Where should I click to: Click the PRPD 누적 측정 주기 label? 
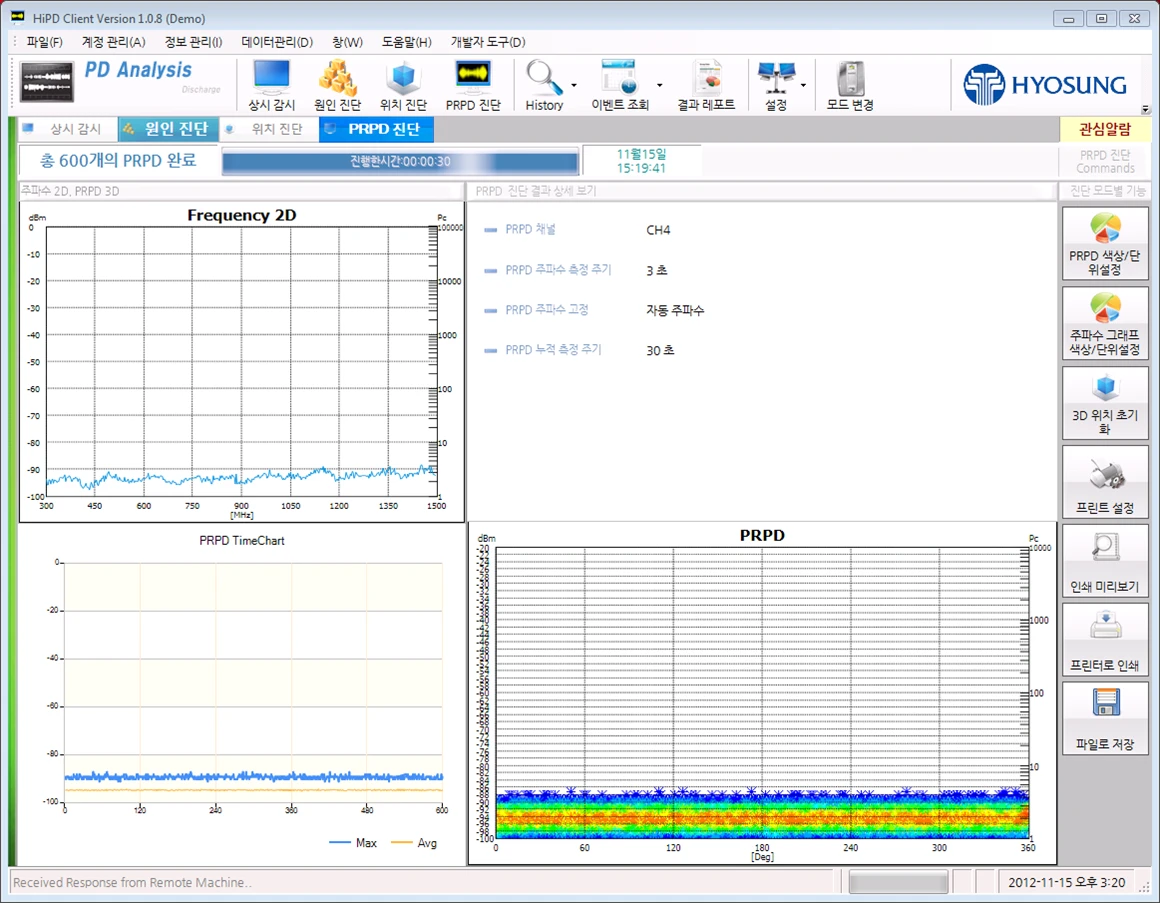tap(553, 349)
